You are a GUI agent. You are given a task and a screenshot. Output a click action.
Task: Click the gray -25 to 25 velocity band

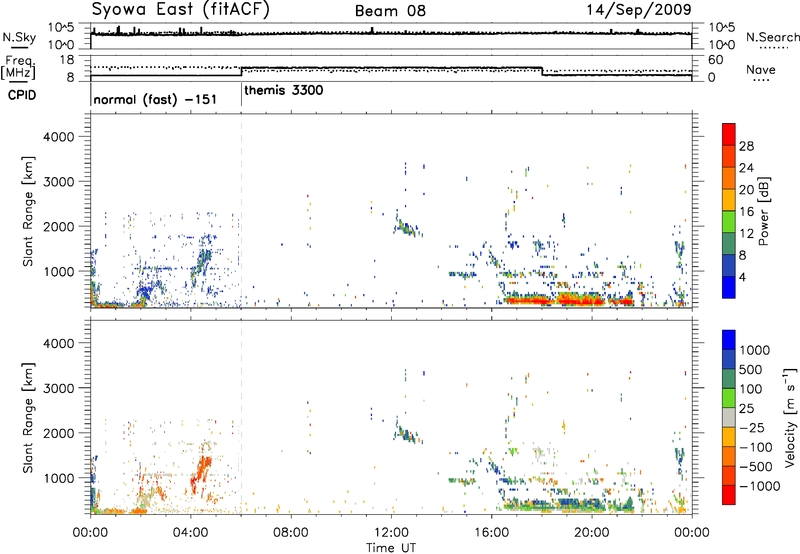click(x=729, y=417)
